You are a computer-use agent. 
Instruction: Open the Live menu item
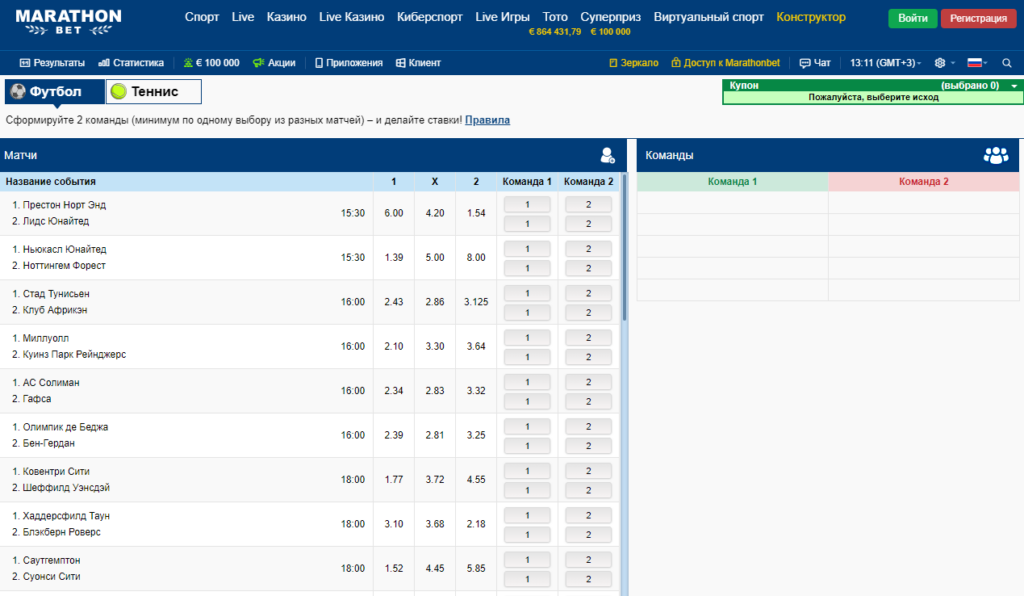(x=243, y=17)
